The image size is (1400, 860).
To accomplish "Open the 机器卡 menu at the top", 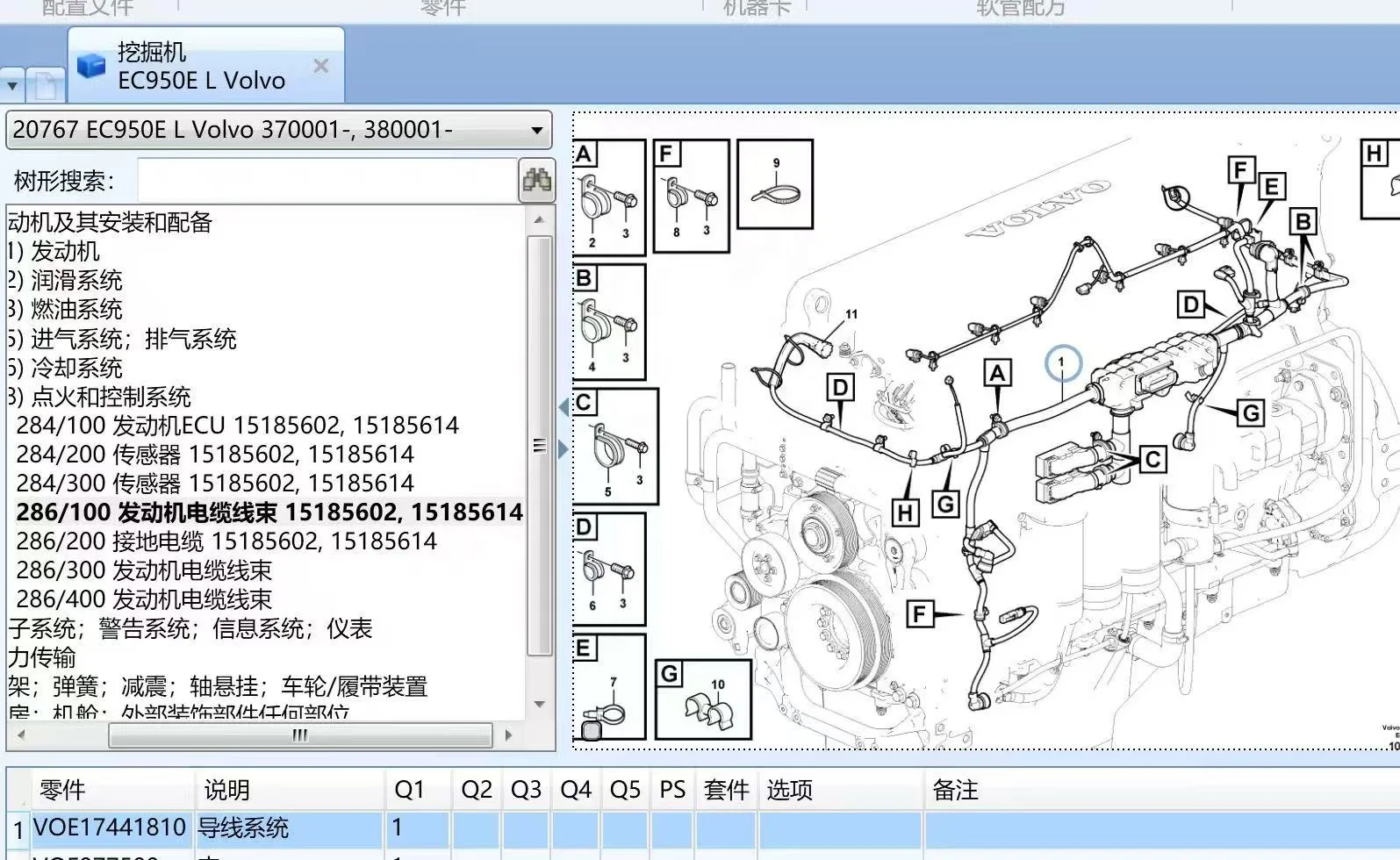I will pos(757,8).
